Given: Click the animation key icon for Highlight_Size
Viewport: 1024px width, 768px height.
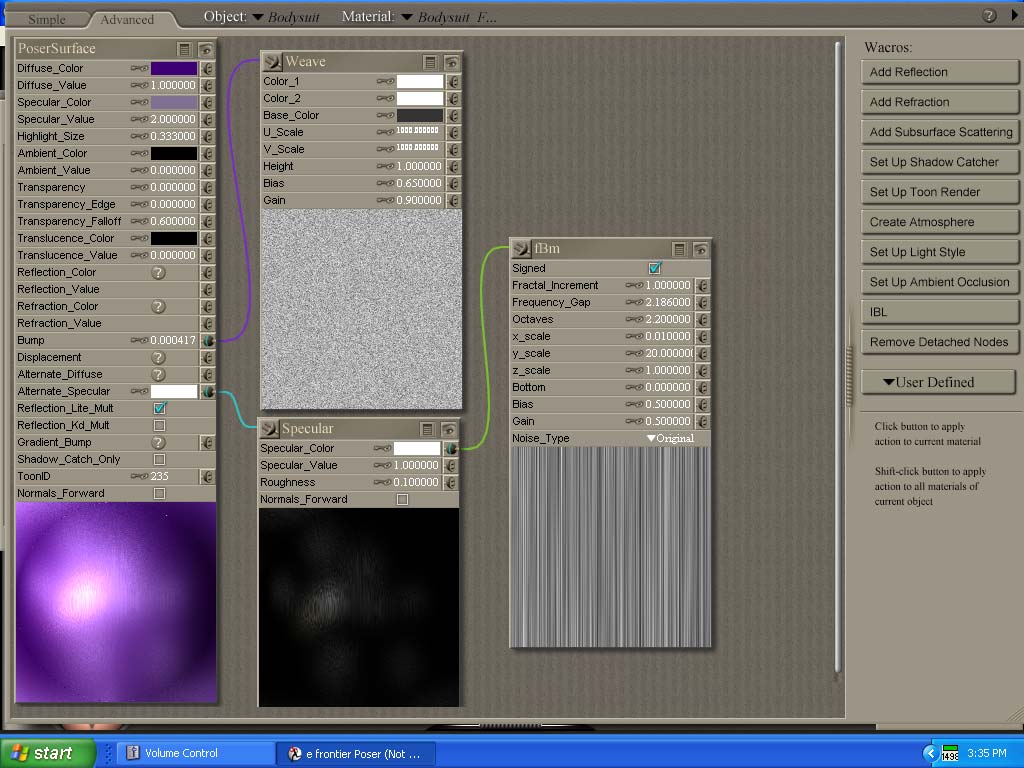Looking at the screenshot, I should point(139,137).
